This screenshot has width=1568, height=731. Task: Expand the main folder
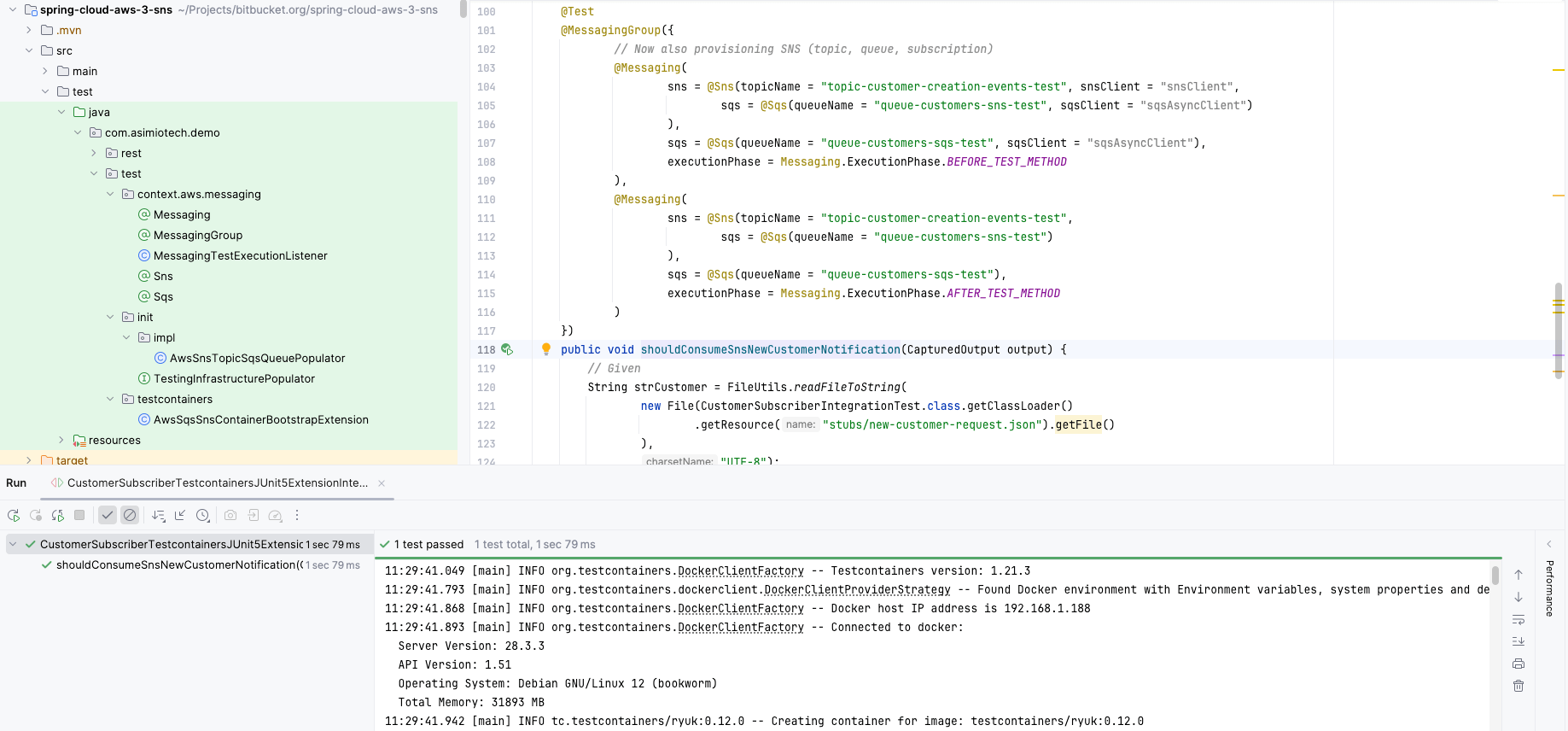pyautogui.click(x=45, y=71)
